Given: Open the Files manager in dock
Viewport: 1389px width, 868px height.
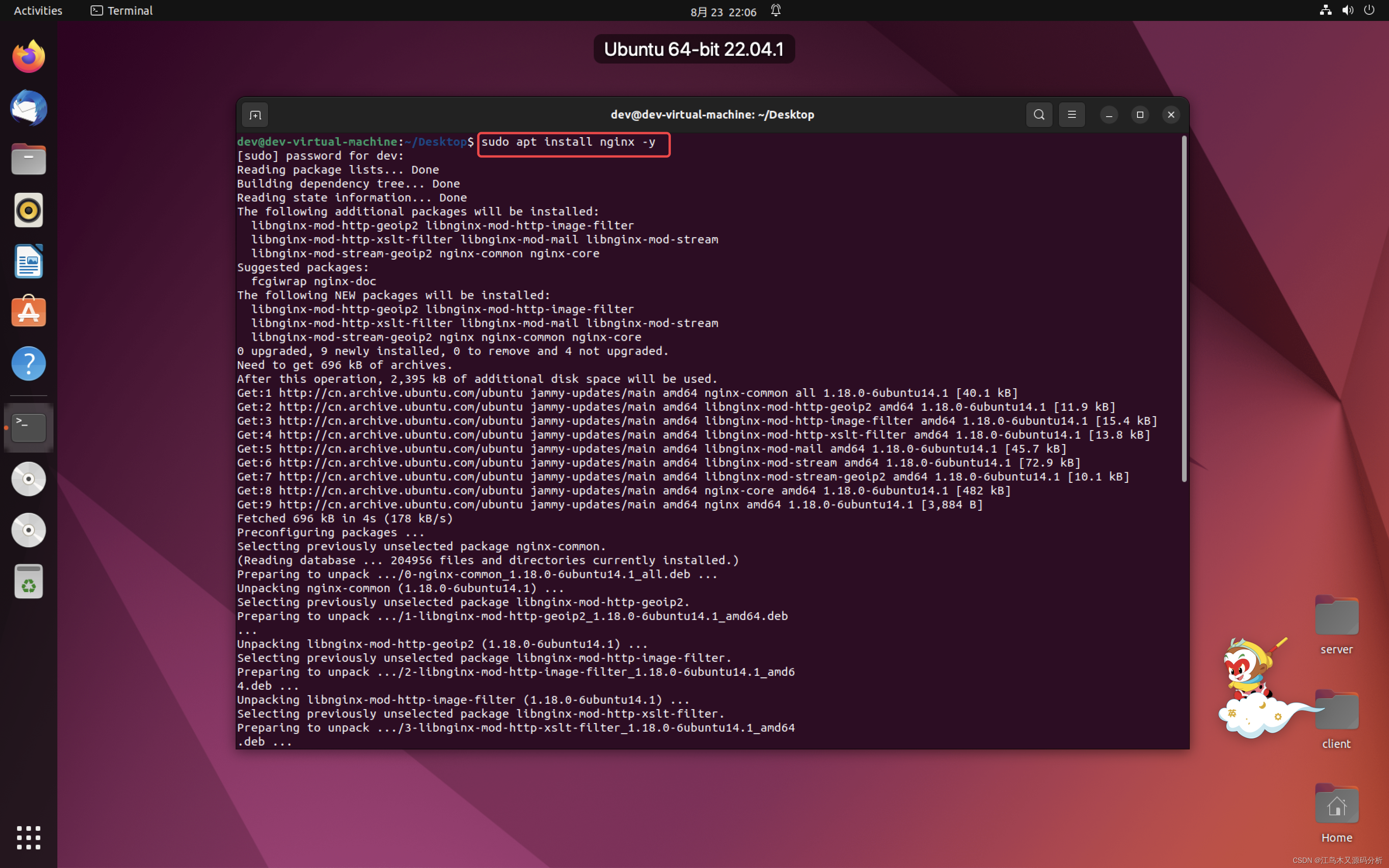Looking at the screenshot, I should tap(29, 159).
